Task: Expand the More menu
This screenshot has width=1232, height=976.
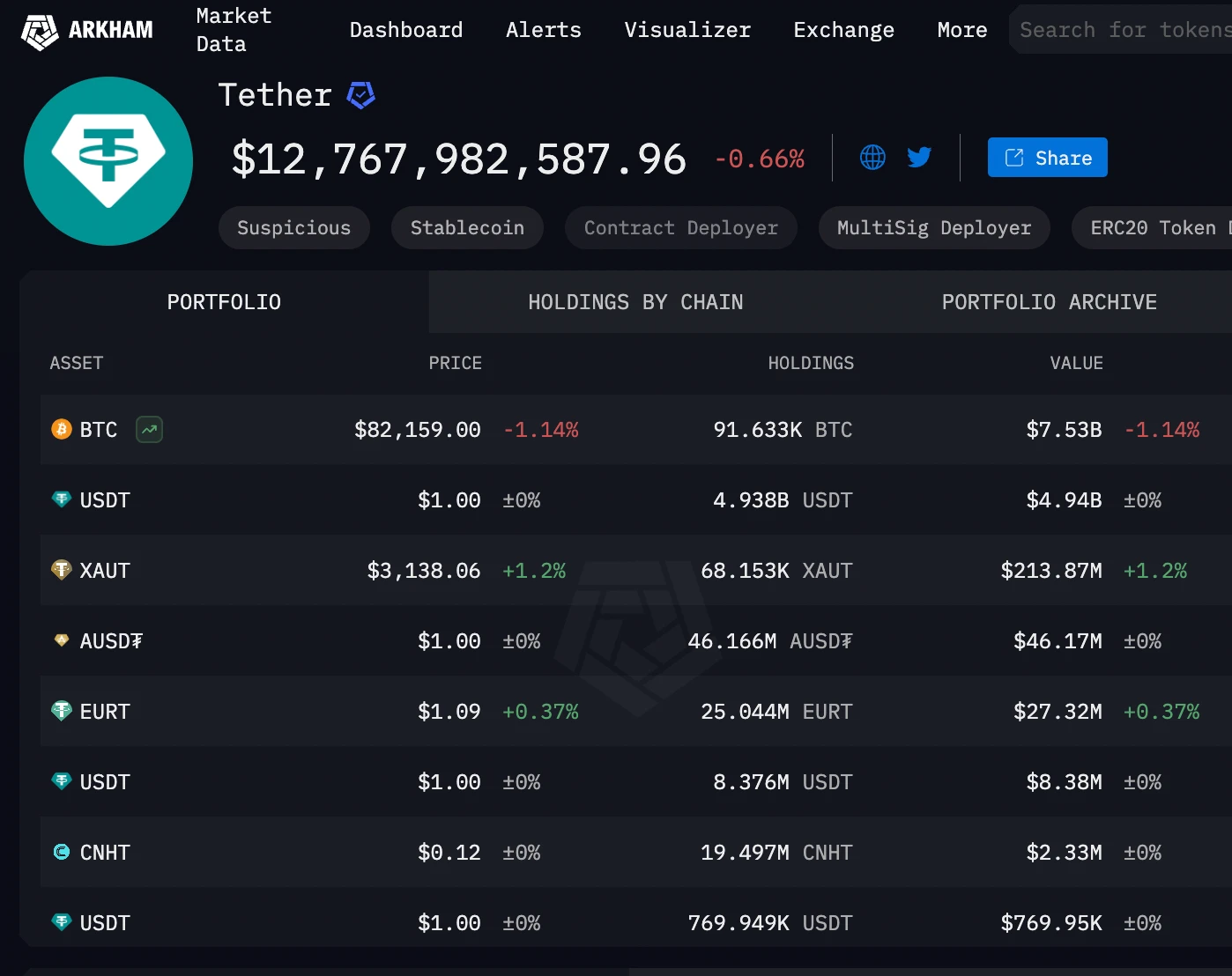Action: 962,30
